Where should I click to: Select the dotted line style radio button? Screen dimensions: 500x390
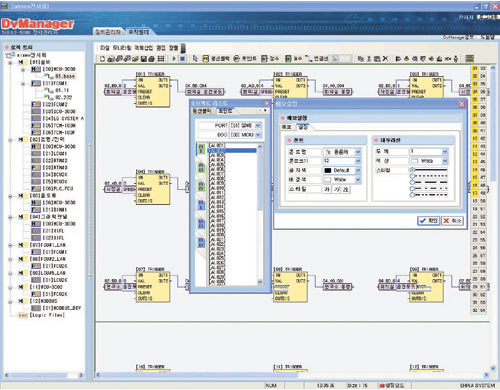pyautogui.click(x=413, y=176)
